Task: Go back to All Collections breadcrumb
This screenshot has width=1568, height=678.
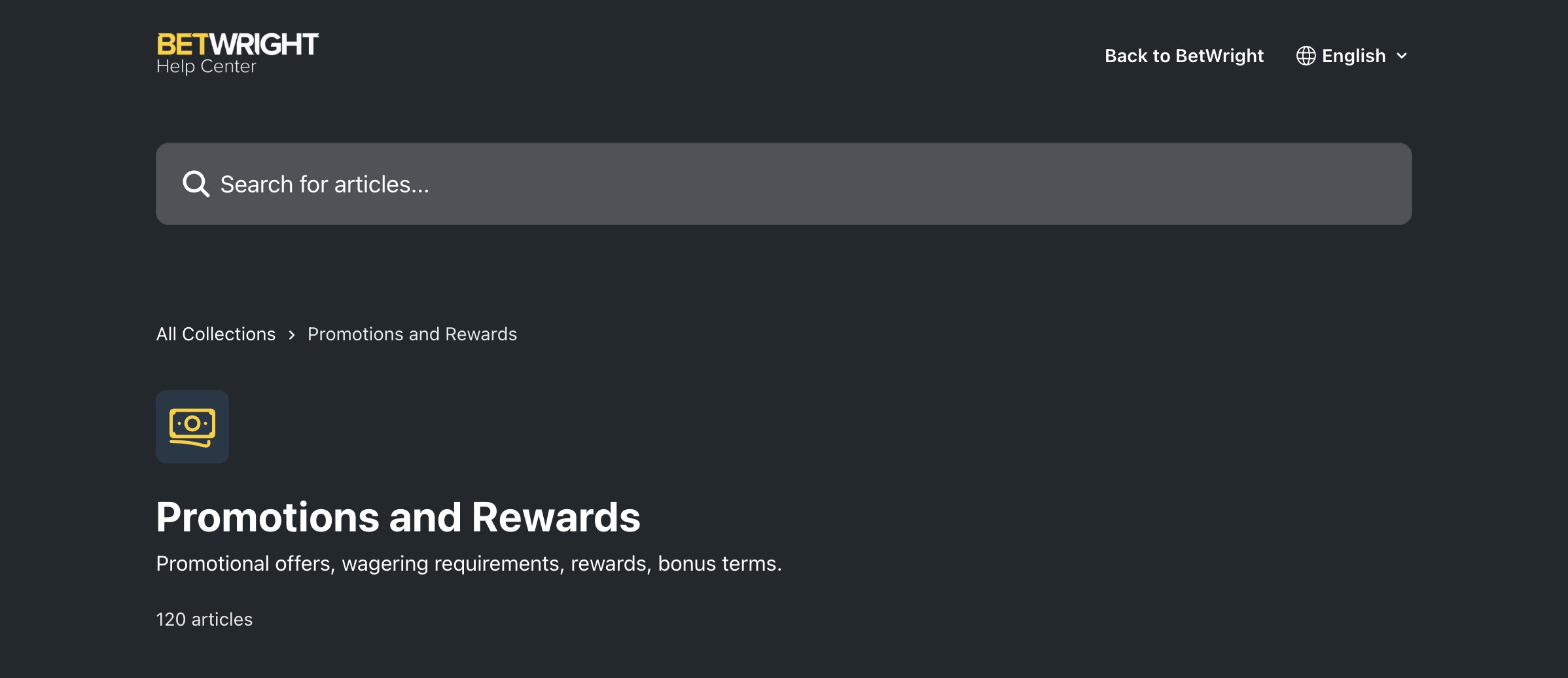Action: point(216,334)
